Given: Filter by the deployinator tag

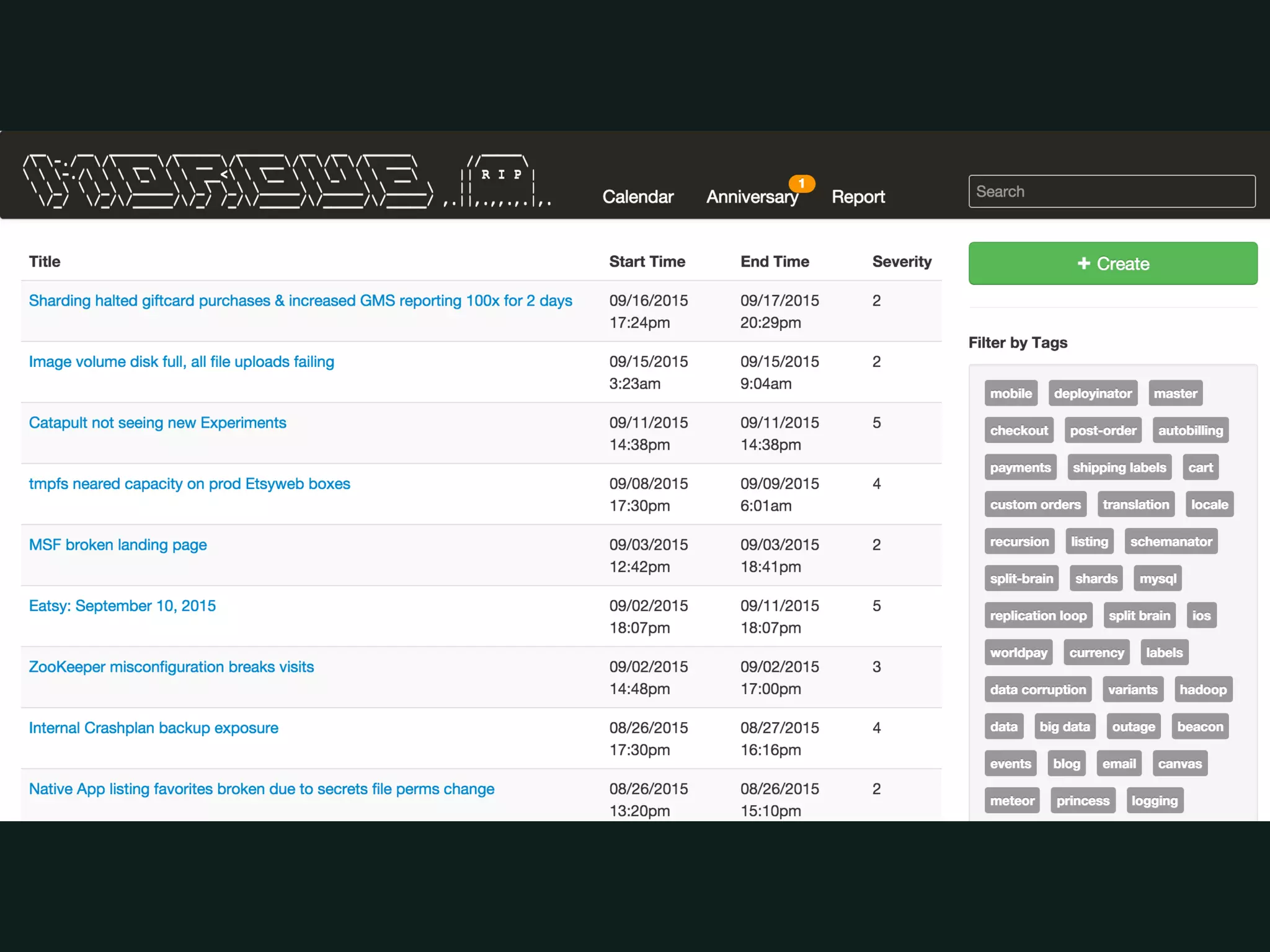Looking at the screenshot, I should pos(1093,394).
